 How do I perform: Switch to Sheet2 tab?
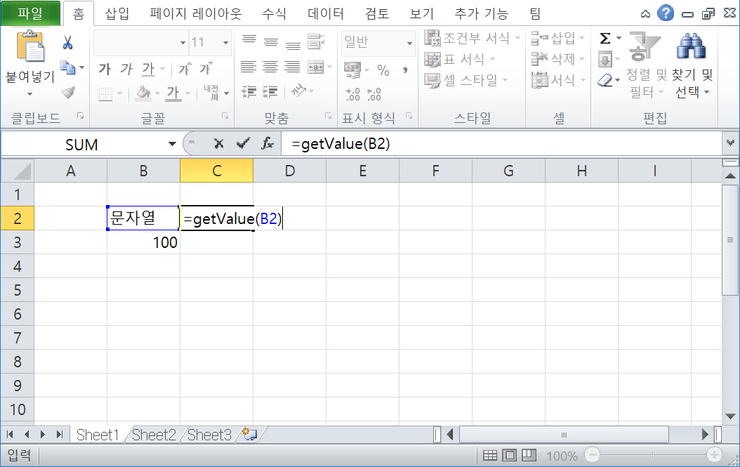pyautogui.click(x=154, y=434)
